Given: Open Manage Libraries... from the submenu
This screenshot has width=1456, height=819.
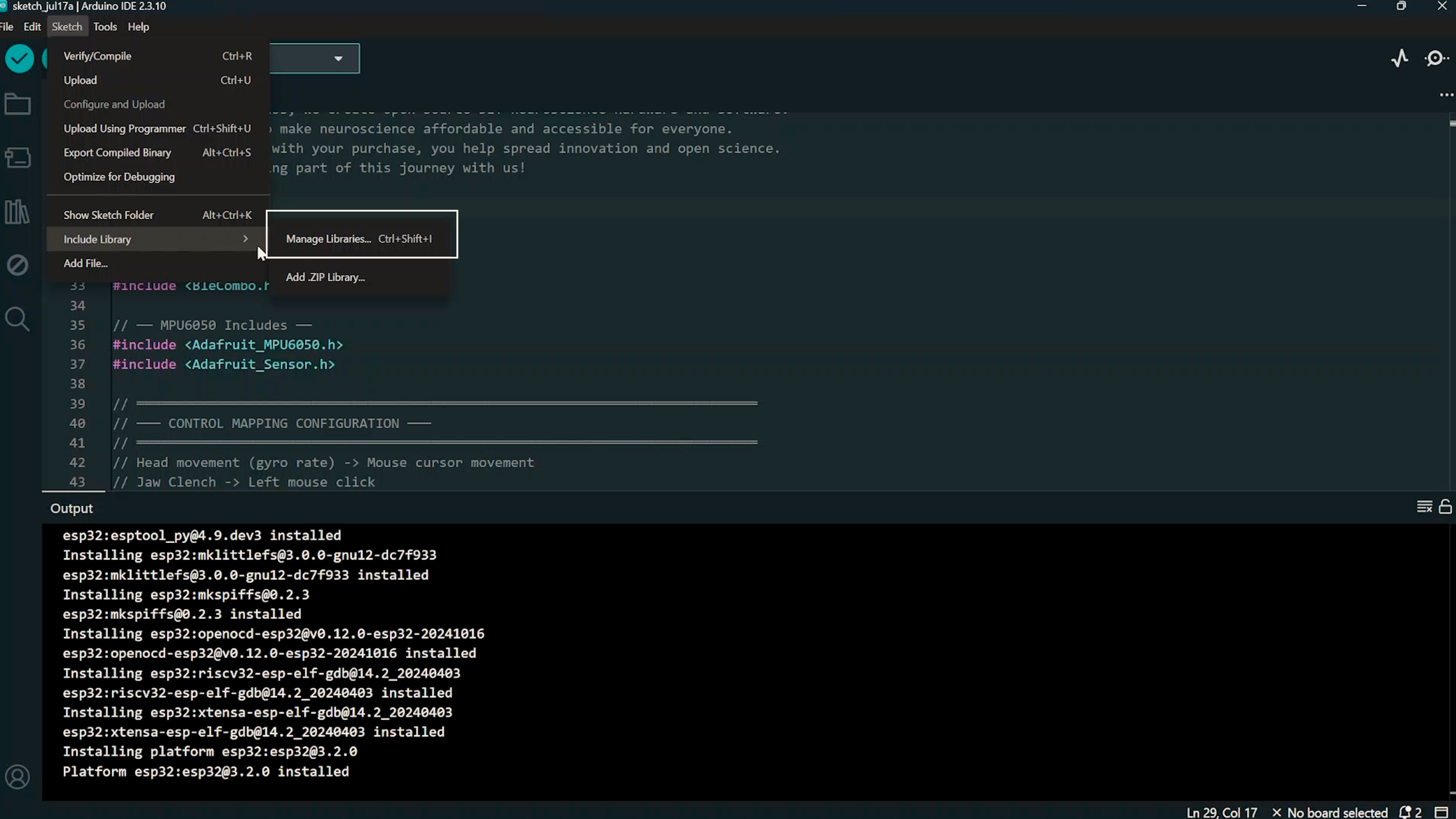Looking at the screenshot, I should coord(362,239).
